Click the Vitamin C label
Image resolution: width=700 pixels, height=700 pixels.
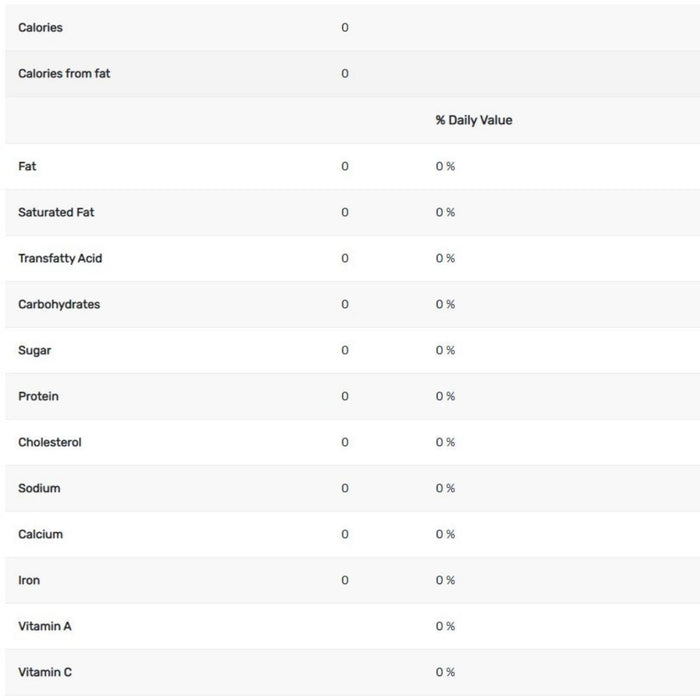(45, 672)
